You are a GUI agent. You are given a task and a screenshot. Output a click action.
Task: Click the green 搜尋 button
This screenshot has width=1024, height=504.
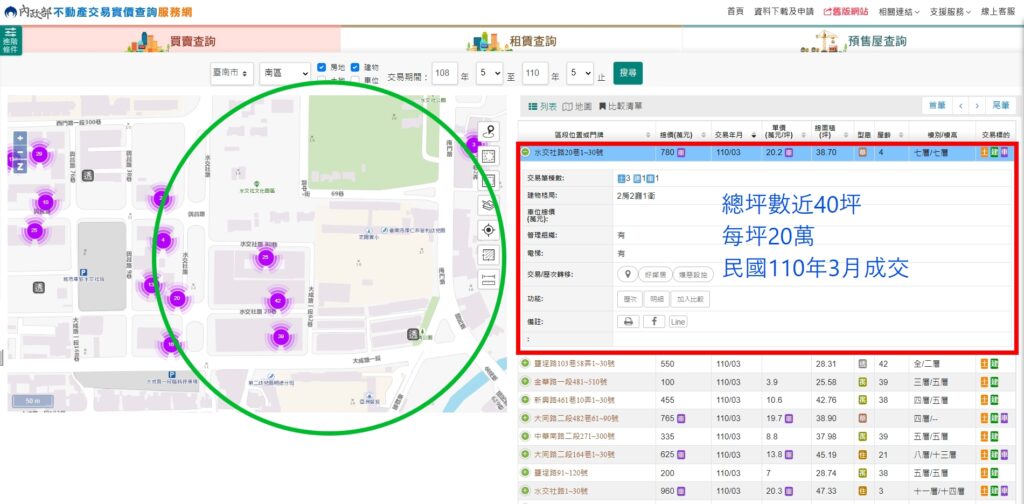point(628,73)
